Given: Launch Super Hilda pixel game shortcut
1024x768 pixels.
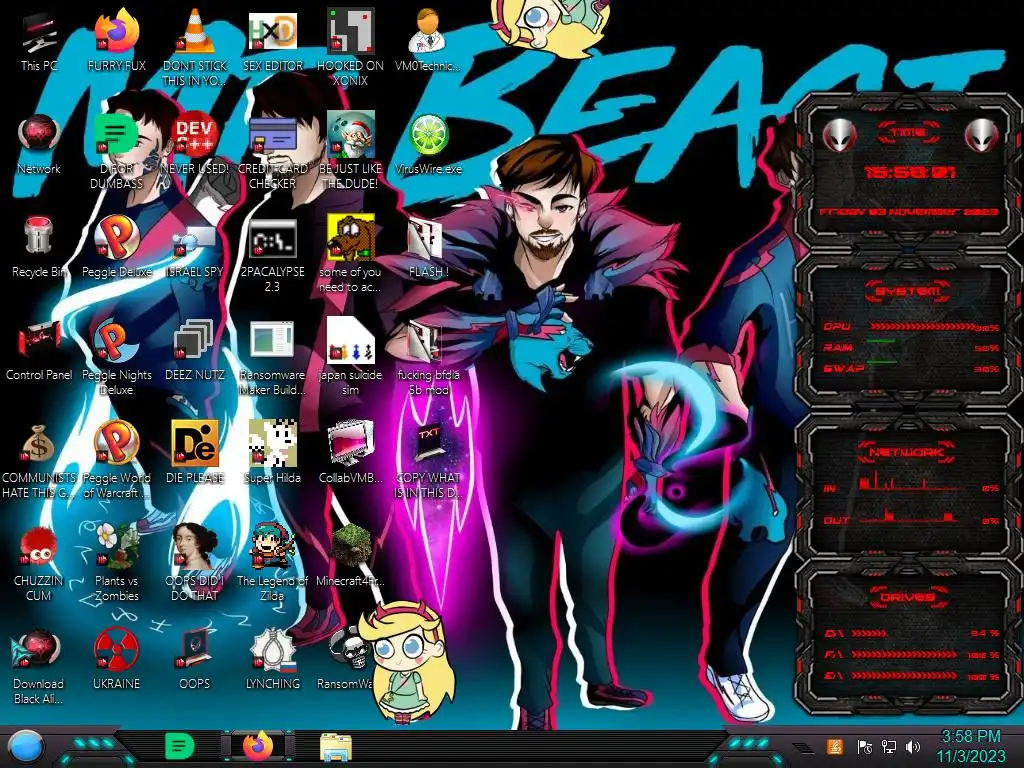Looking at the screenshot, I should [272, 453].
